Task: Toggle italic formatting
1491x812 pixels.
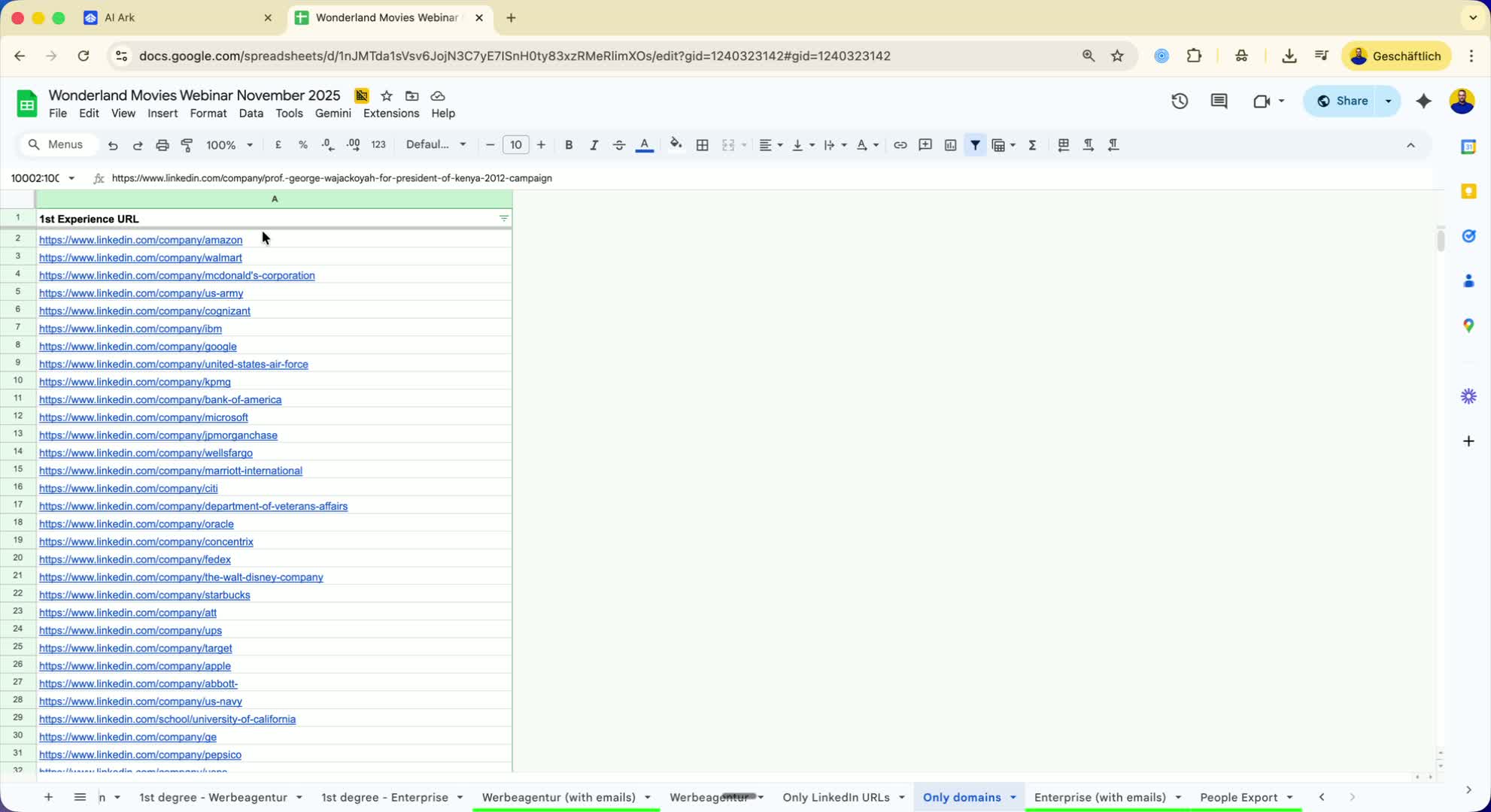Action: 594,145
